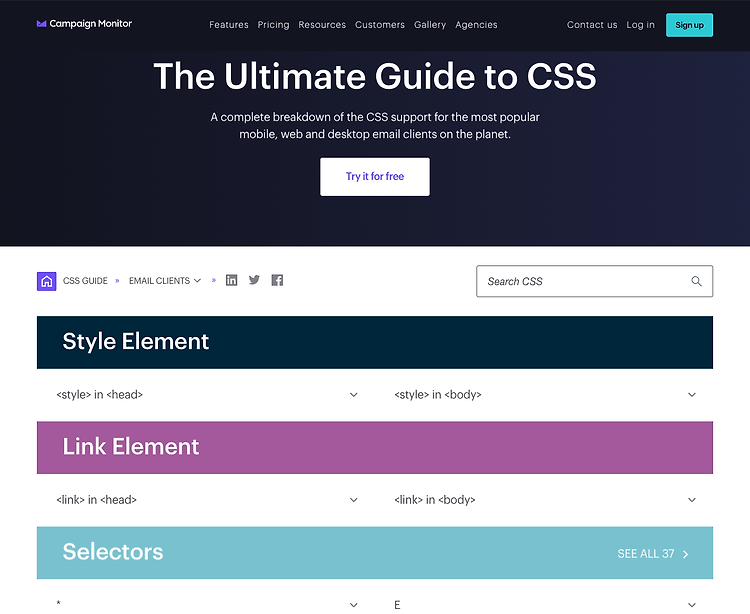
Task: Focus the Search CSS input field
Action: (x=595, y=281)
